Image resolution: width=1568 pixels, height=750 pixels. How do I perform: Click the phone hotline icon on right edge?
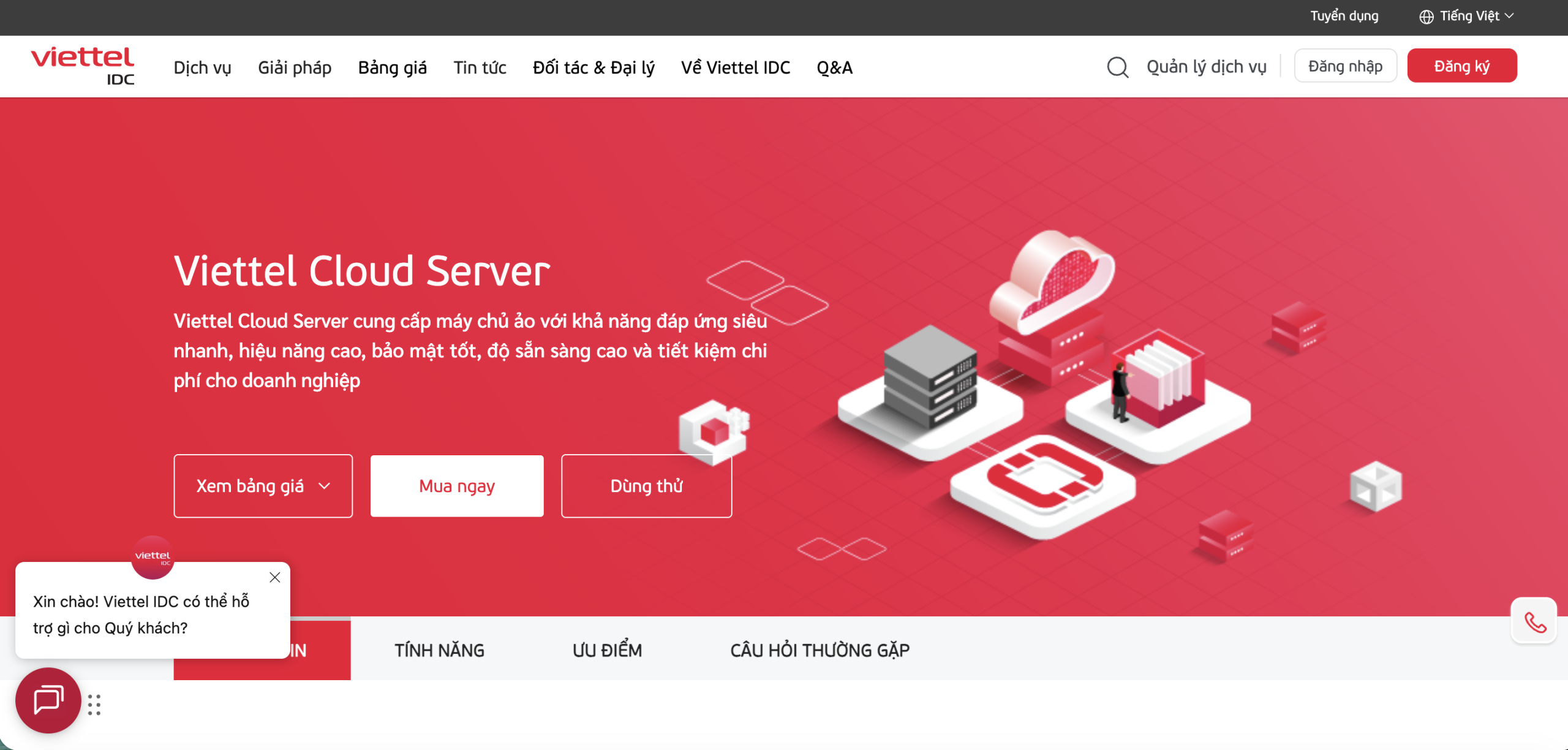[1534, 620]
